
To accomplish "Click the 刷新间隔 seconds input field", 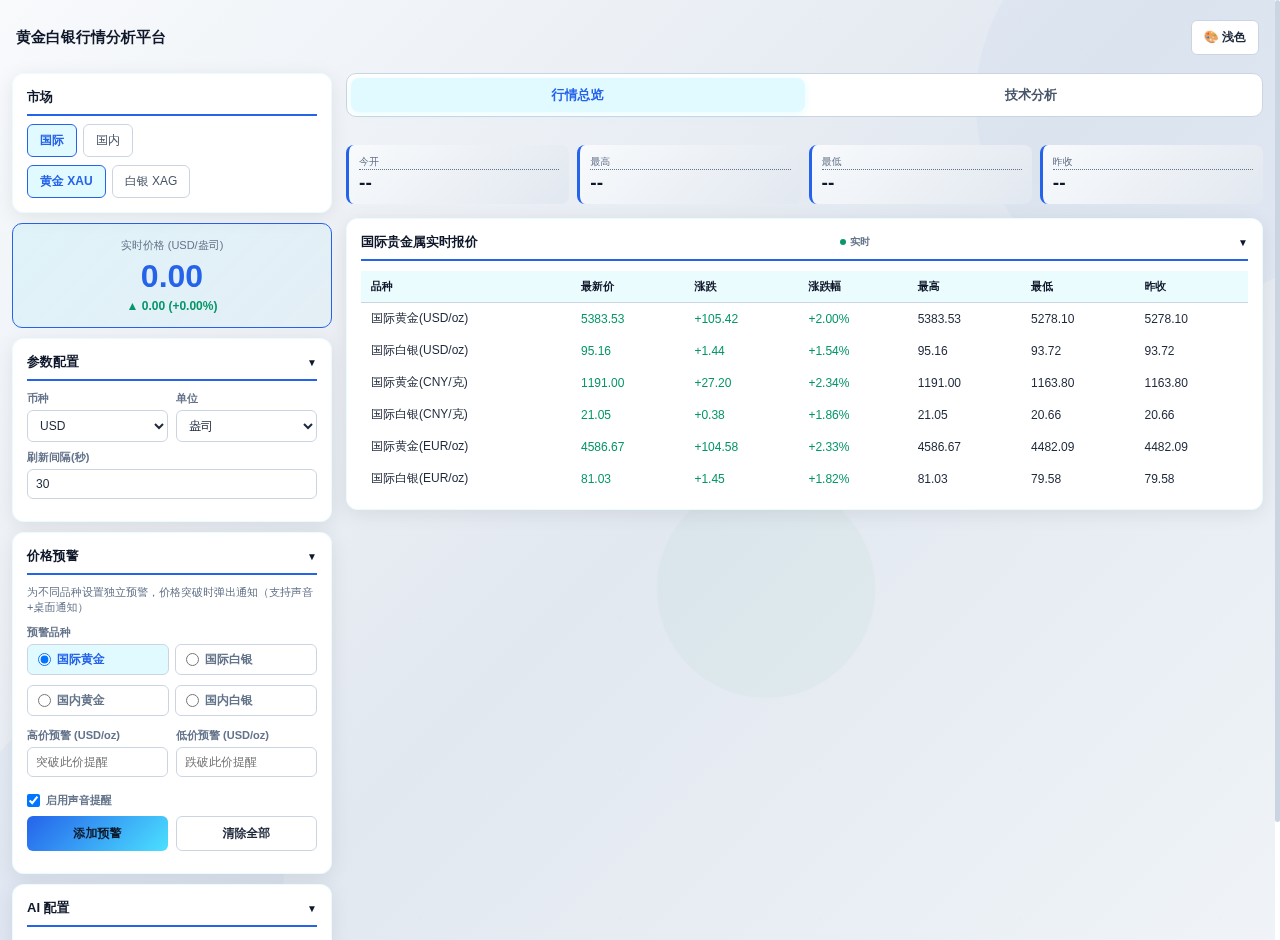I will (x=171, y=484).
